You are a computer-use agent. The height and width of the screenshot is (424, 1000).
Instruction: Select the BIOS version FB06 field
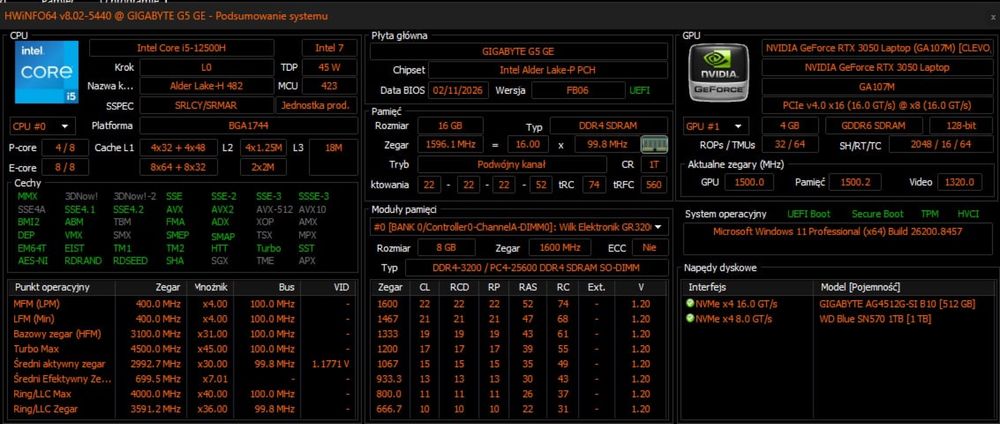click(x=578, y=91)
